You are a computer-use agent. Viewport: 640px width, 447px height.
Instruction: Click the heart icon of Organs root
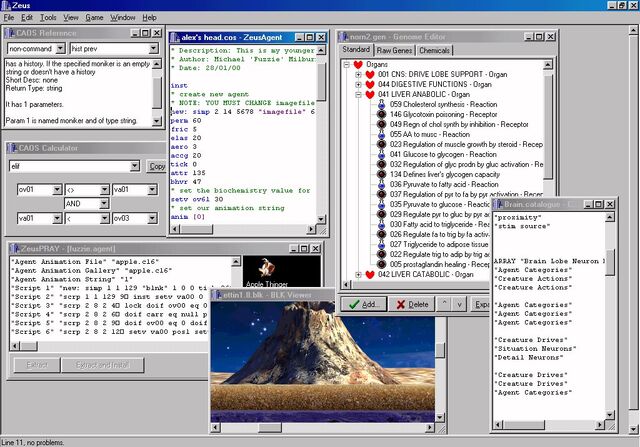[x=358, y=64]
